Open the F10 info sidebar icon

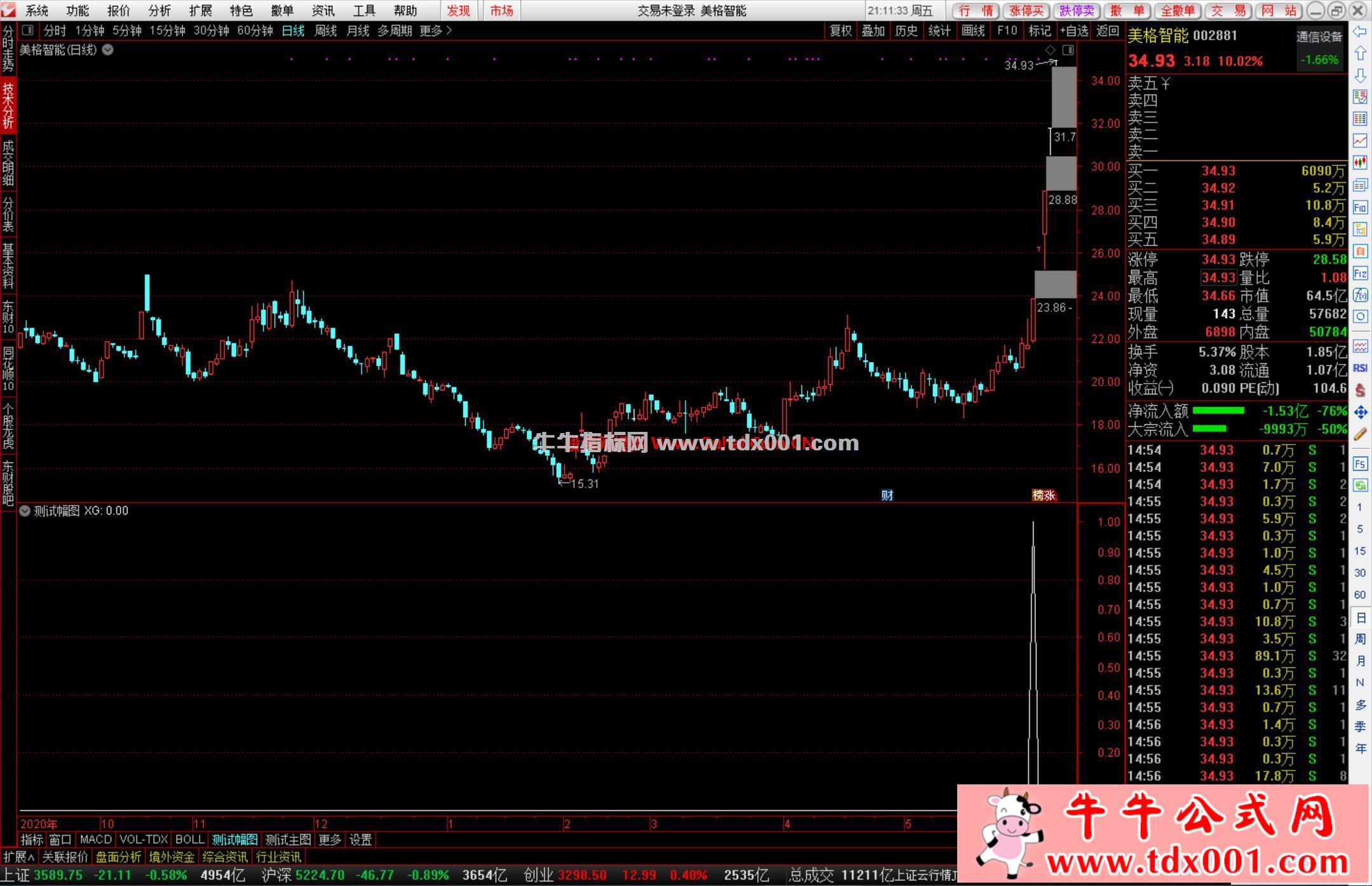(x=1360, y=208)
